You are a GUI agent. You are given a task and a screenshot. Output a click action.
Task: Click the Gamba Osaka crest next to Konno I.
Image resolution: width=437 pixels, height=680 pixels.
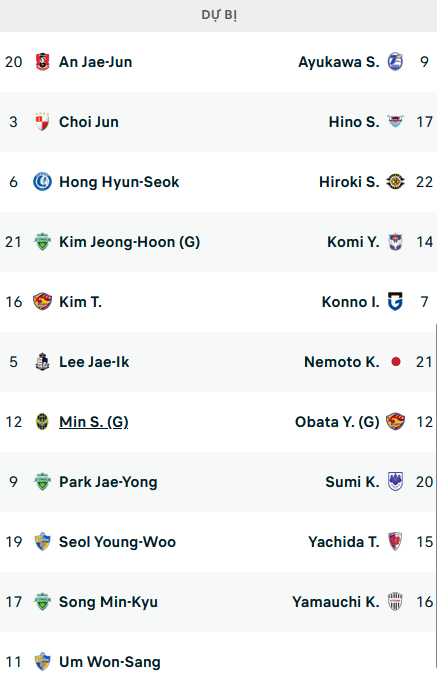point(395,302)
